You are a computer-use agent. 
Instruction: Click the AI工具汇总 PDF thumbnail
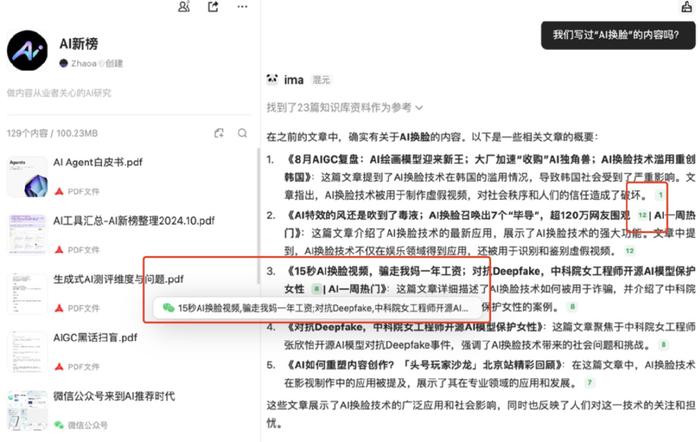point(27,235)
